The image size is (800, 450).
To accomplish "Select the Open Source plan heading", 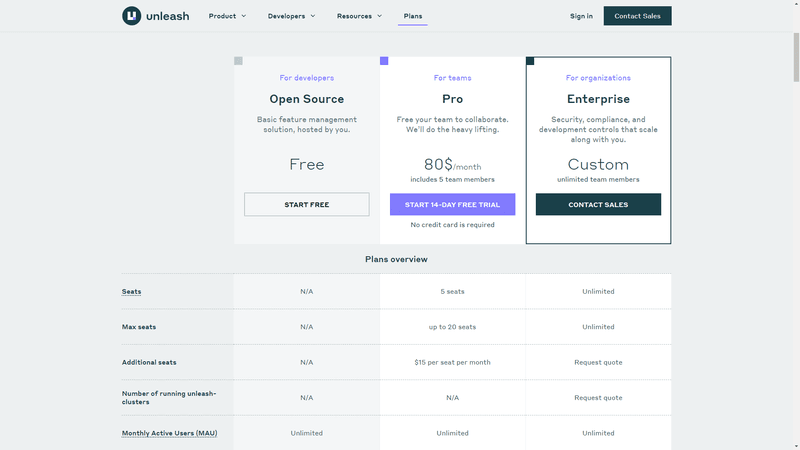I will pos(306,99).
